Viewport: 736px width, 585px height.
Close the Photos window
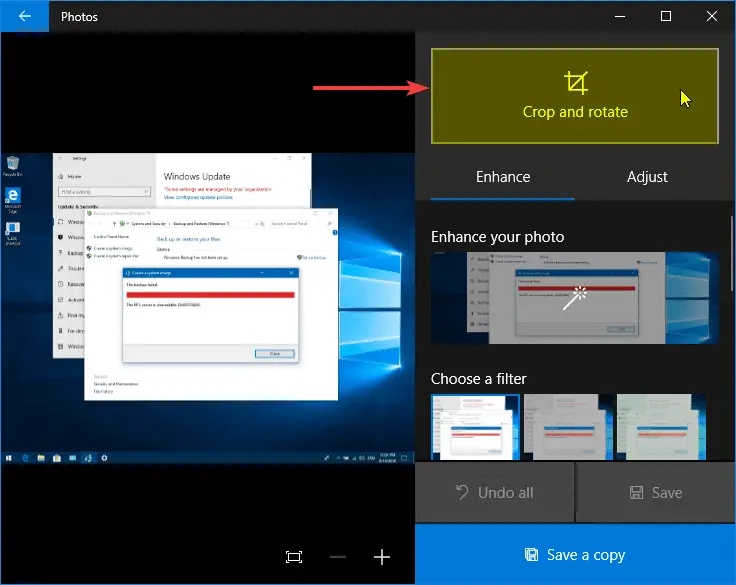(x=712, y=16)
